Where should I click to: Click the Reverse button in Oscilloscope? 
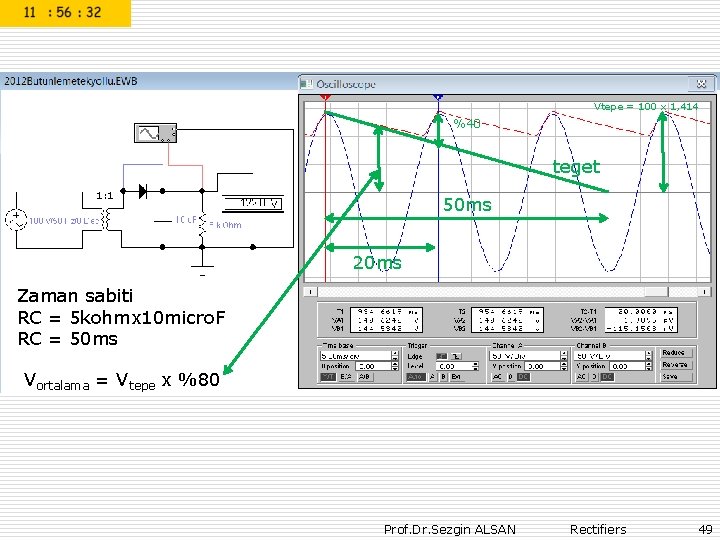click(677, 365)
